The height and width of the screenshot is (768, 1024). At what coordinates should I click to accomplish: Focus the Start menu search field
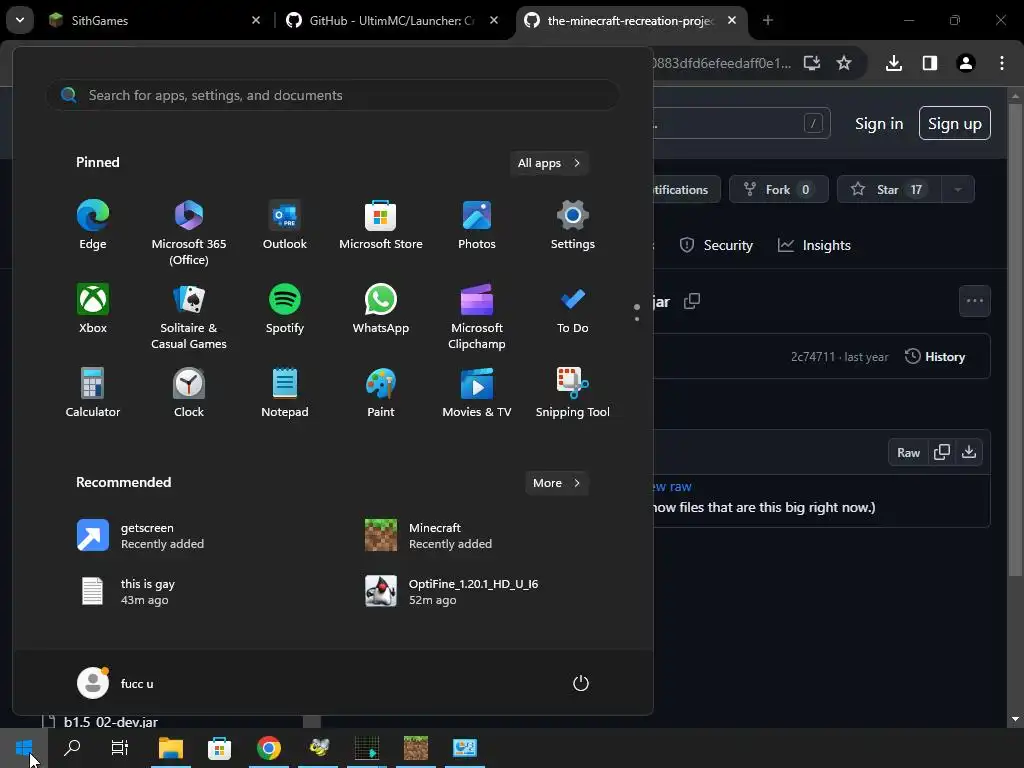point(333,95)
